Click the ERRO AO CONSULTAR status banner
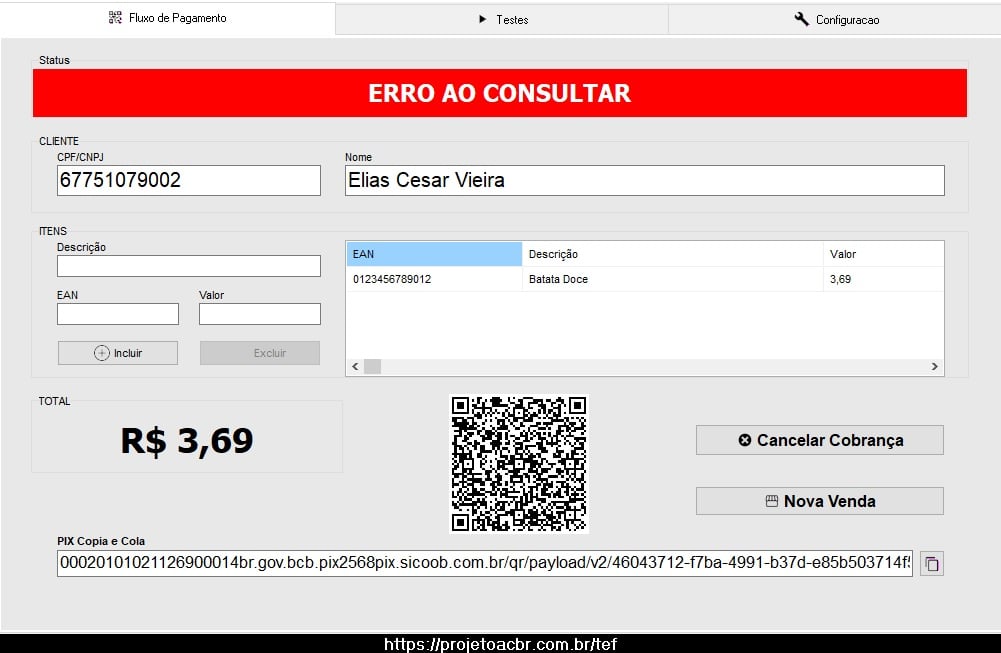1001x653 pixels. (500, 93)
